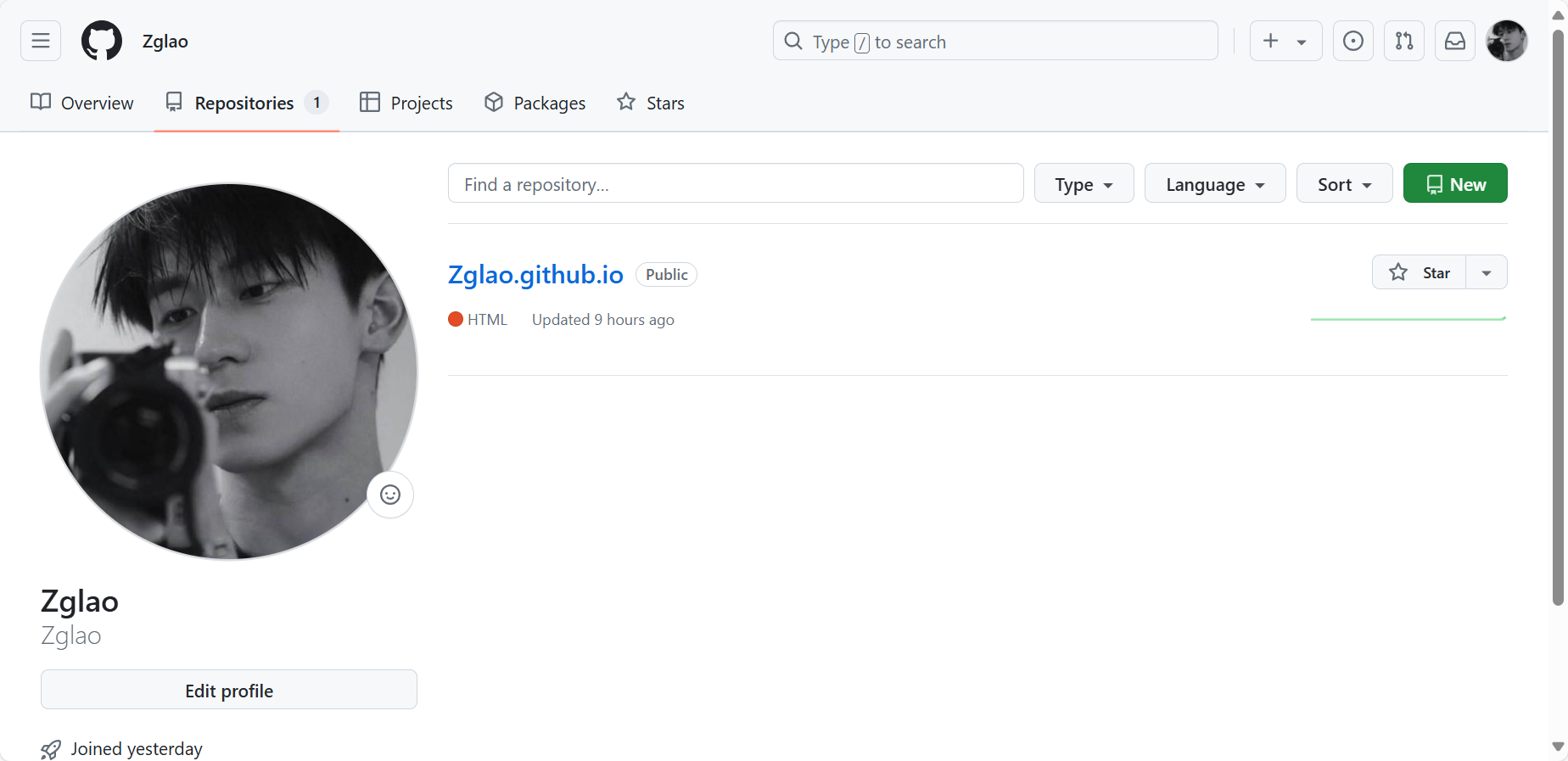Star the Zglao.github.io repository
The height and width of the screenshot is (761, 1568).
pos(1420,272)
